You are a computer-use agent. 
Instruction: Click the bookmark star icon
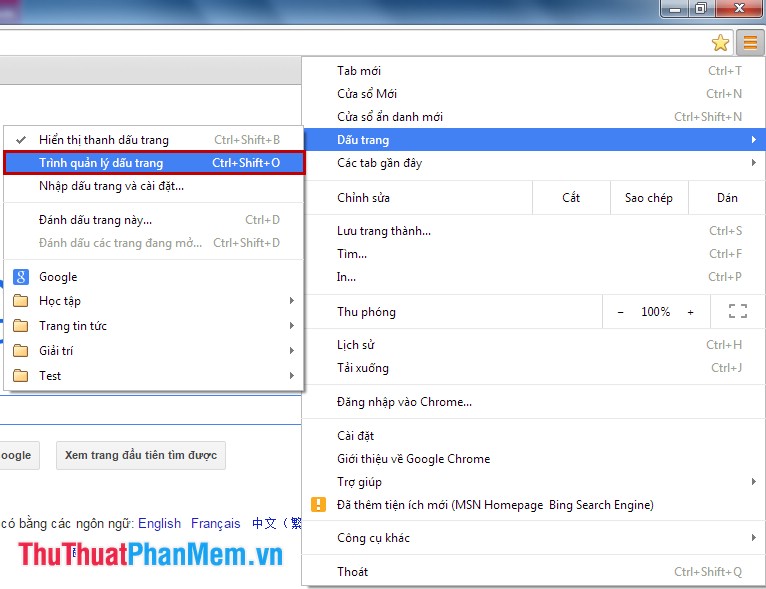(720, 43)
